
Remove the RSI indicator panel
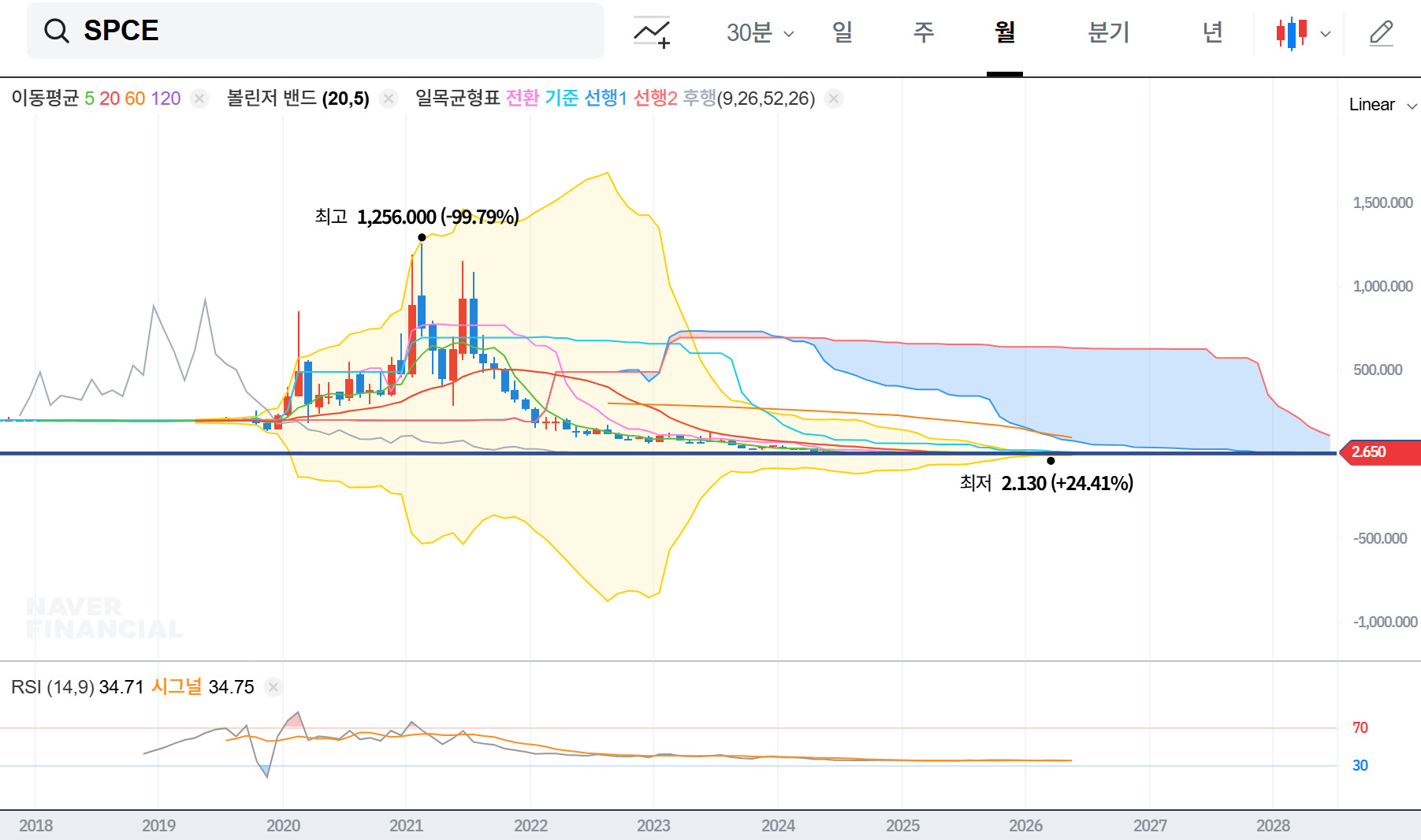click(x=273, y=687)
